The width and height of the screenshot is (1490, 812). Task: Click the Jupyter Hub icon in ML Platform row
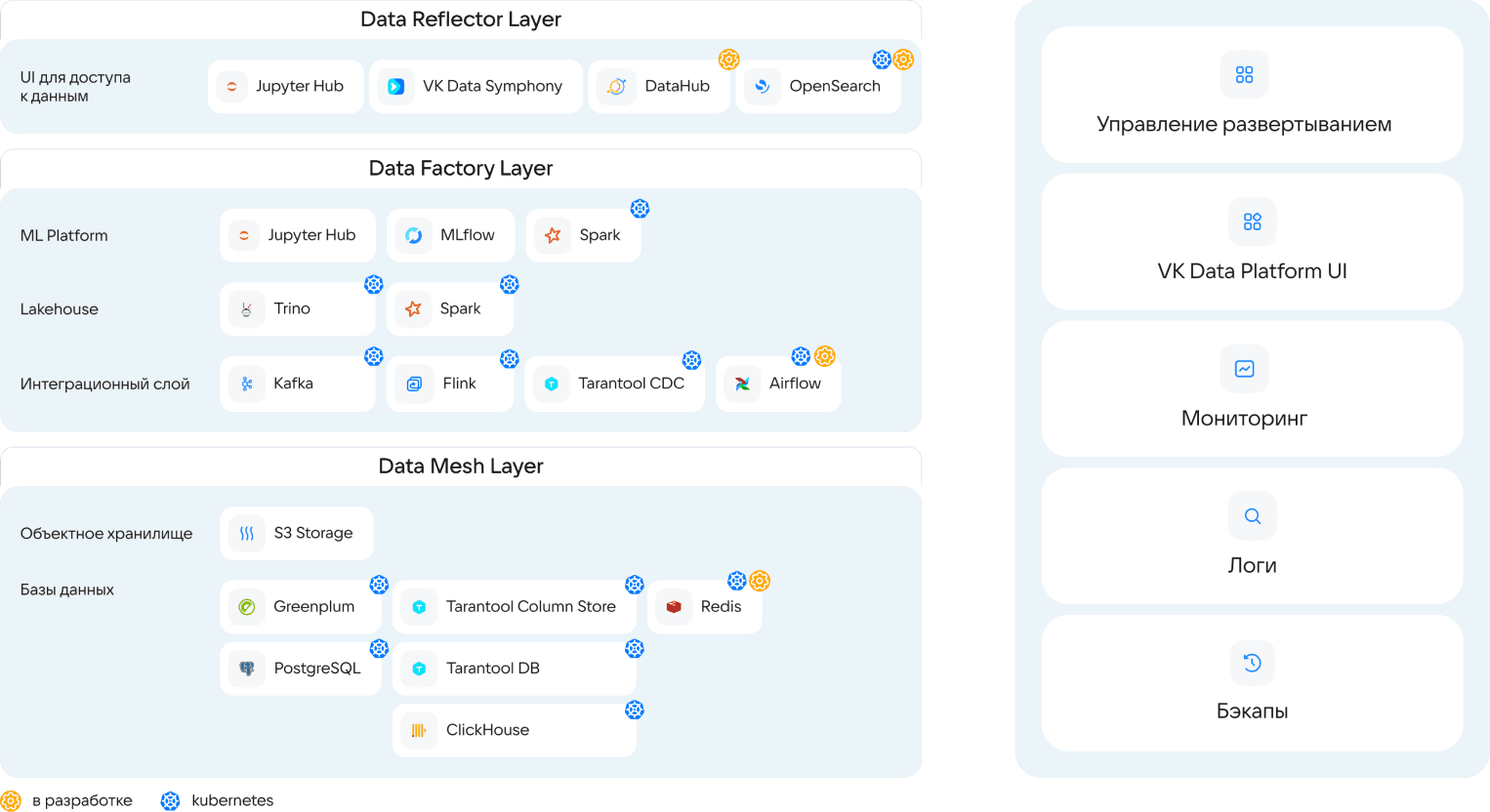click(244, 235)
